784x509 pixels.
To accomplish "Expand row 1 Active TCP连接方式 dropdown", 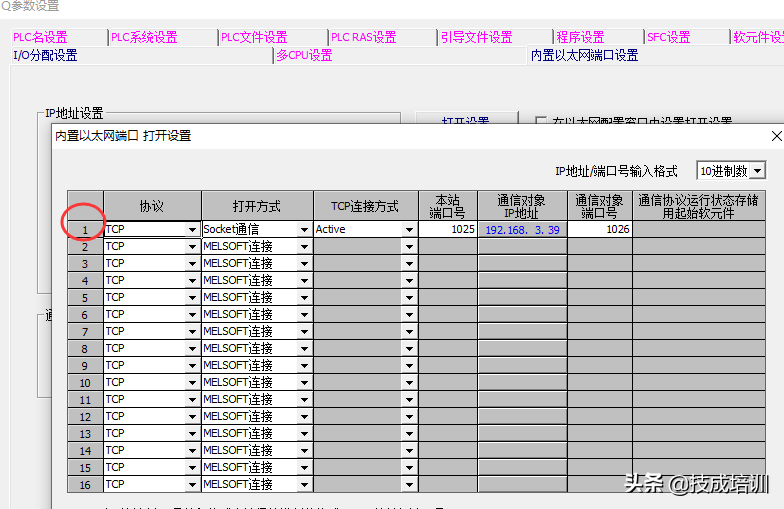I will click(409, 229).
